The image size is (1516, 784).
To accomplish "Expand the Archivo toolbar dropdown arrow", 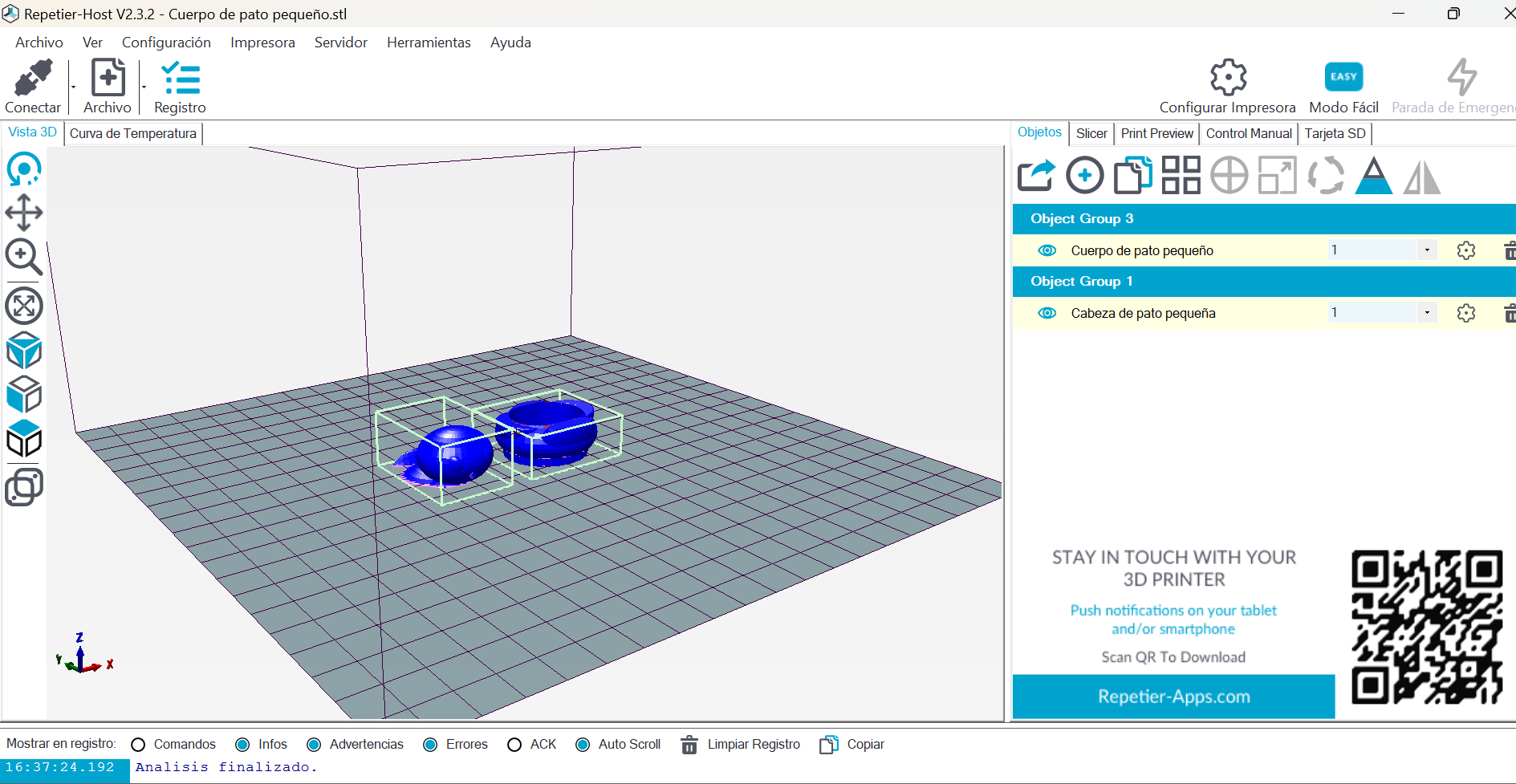I will 144,87.
